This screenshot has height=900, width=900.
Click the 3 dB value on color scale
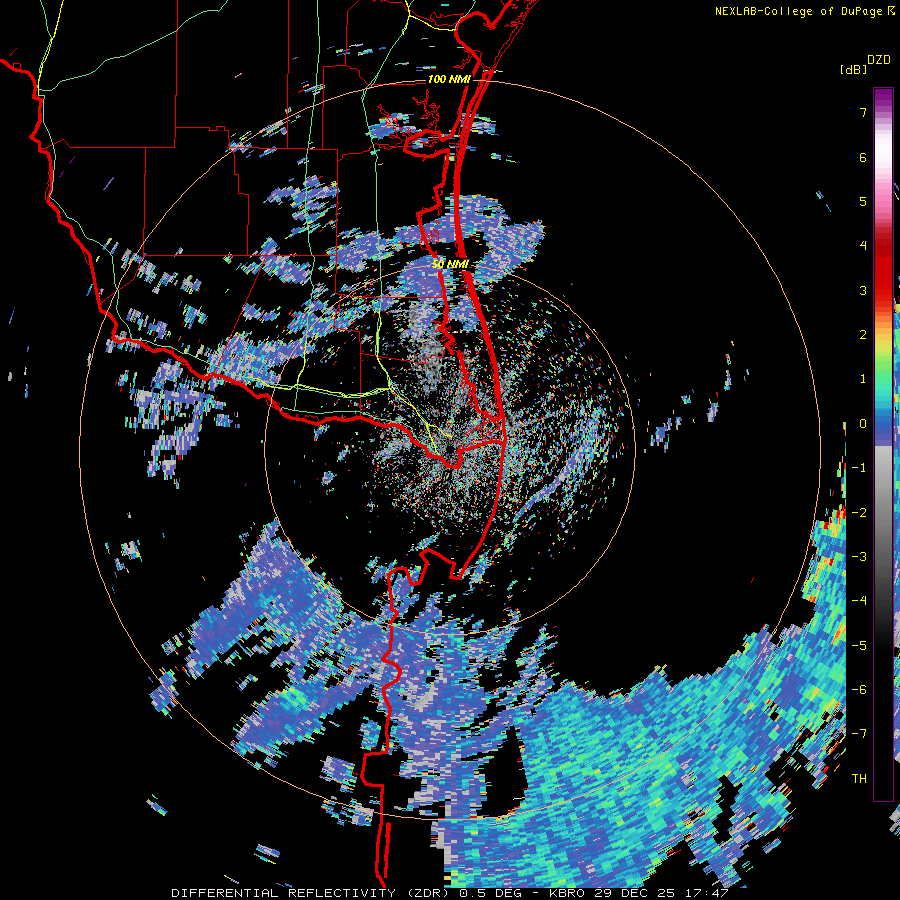863,290
